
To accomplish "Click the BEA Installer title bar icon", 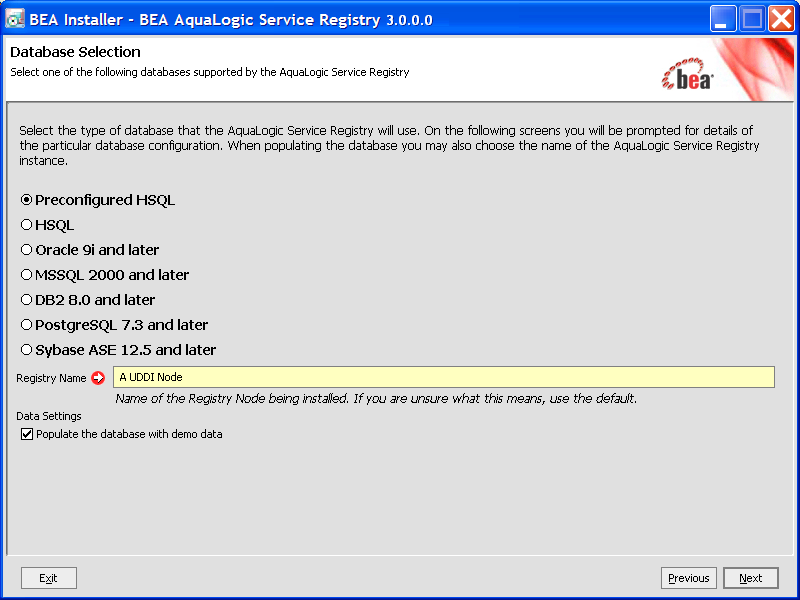I will [x=15, y=19].
